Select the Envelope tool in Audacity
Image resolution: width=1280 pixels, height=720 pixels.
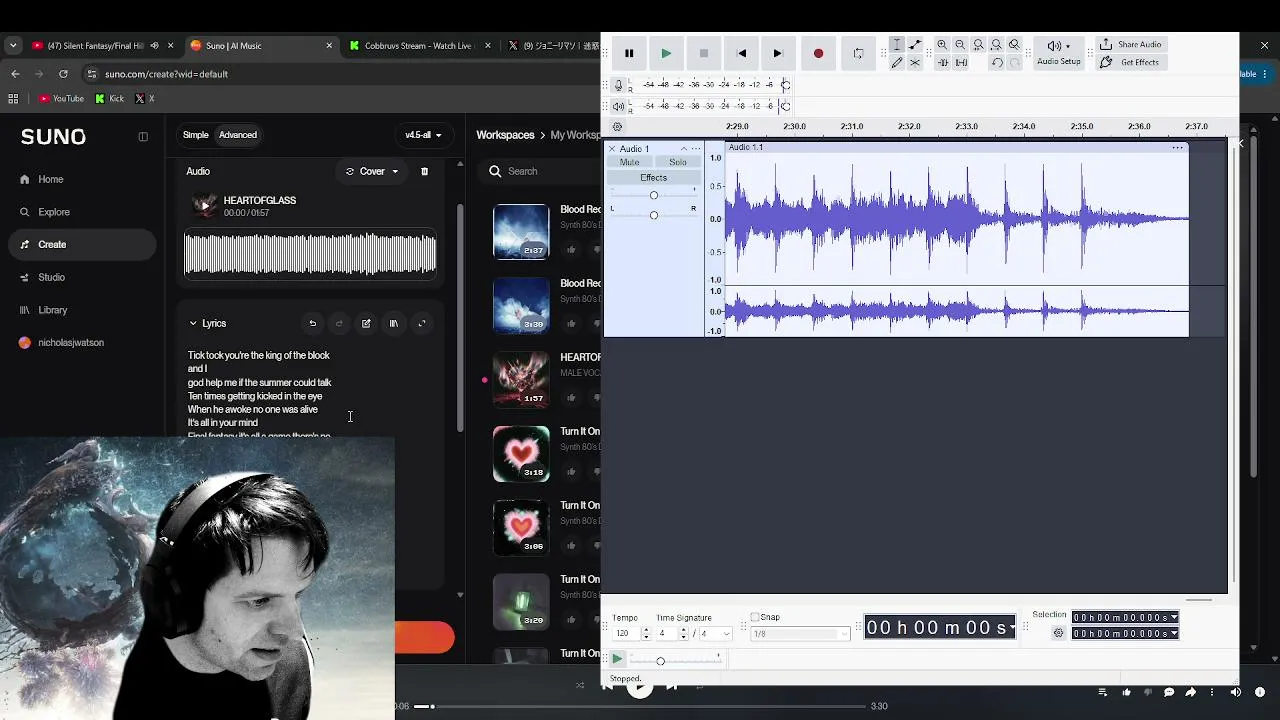click(x=915, y=45)
